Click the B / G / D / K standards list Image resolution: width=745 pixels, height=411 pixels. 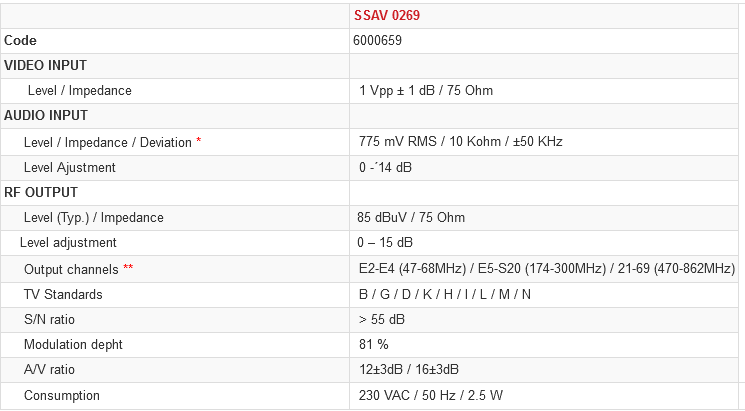click(445, 295)
